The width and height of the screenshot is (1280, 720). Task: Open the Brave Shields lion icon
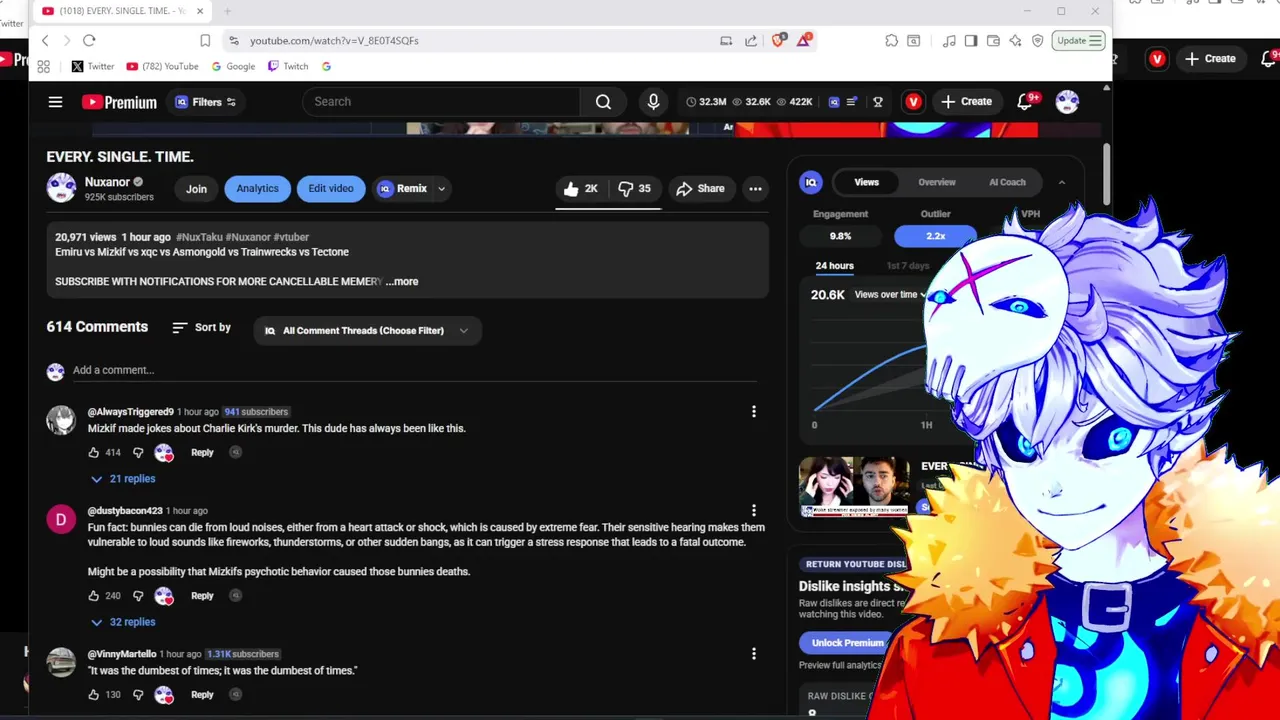tap(778, 40)
